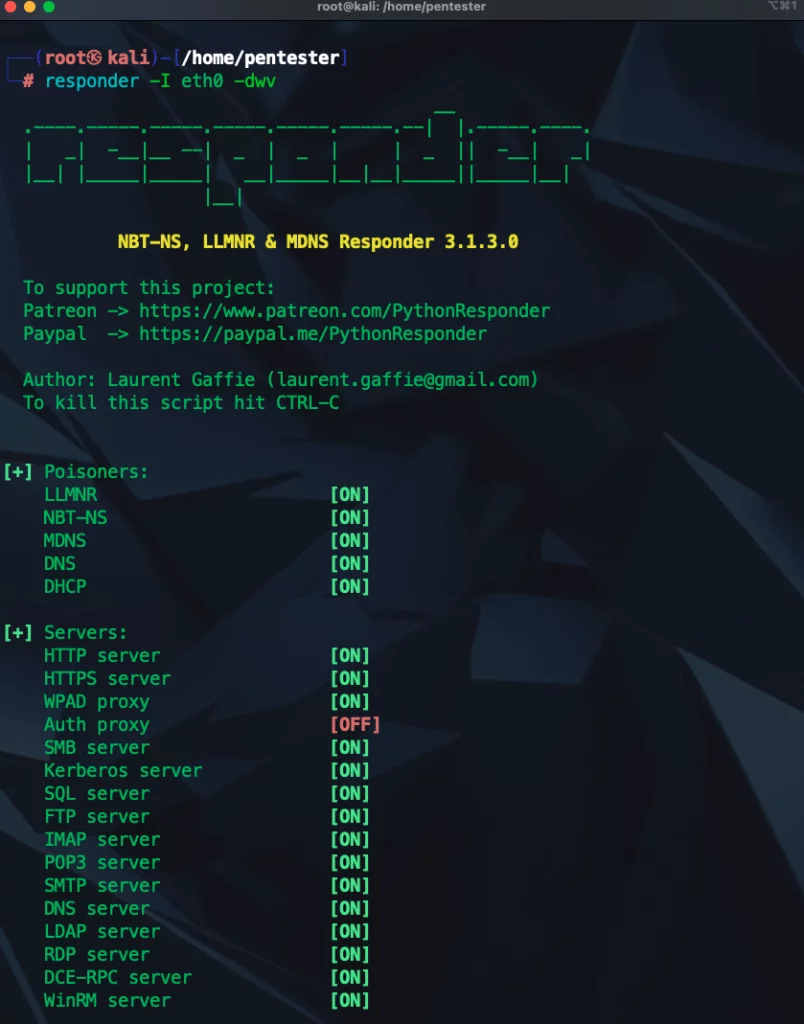The width and height of the screenshot is (804, 1024).
Task: Click the Kerberos server entry text
Action: (123, 771)
